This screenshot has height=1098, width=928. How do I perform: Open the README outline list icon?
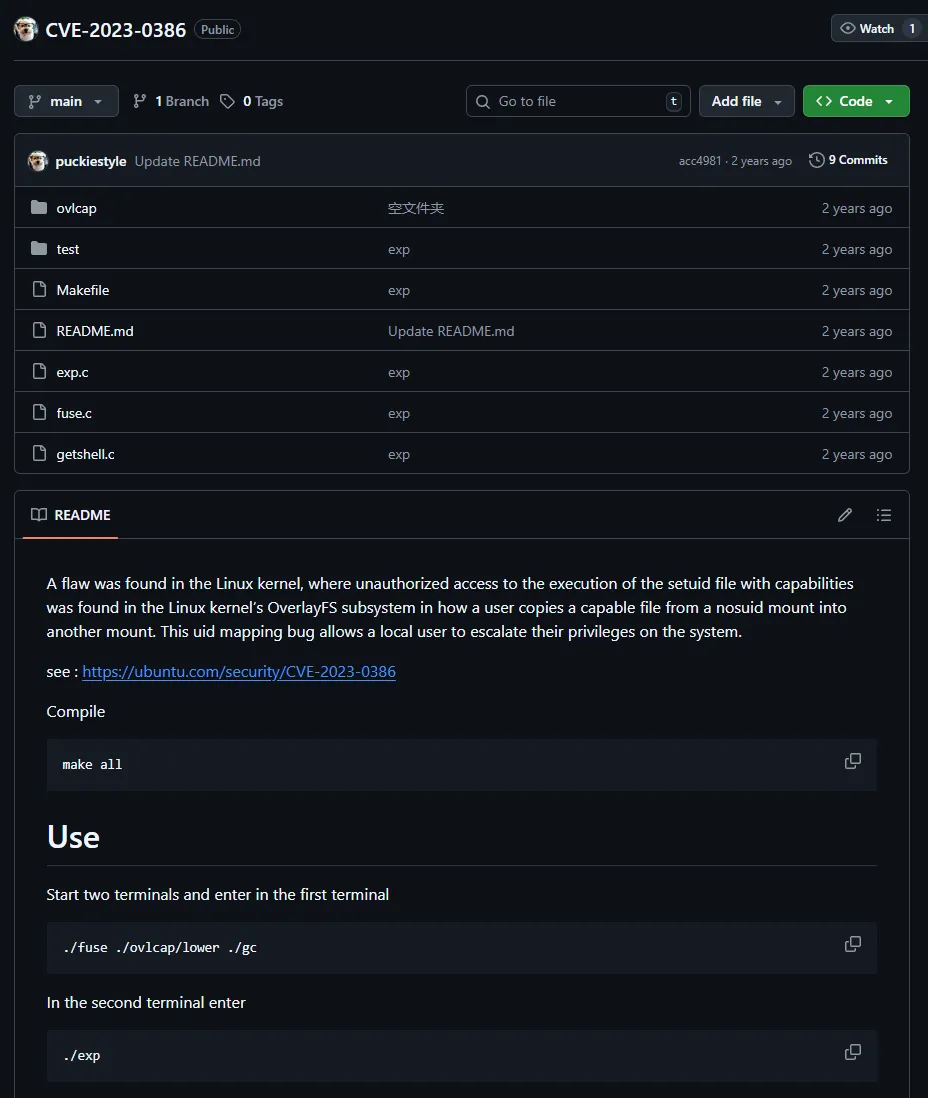click(x=883, y=515)
